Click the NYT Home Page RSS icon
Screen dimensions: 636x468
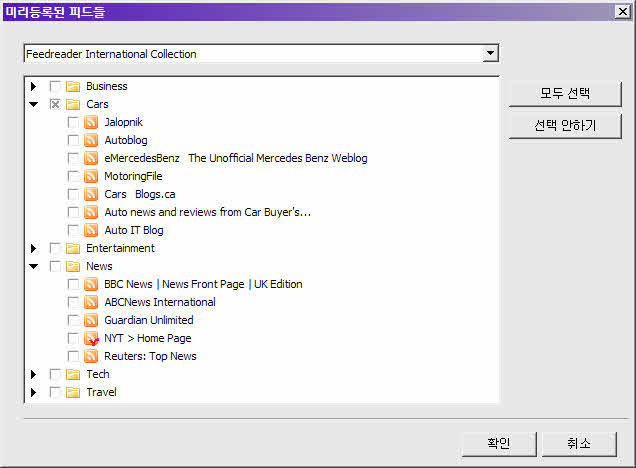[x=91, y=338]
